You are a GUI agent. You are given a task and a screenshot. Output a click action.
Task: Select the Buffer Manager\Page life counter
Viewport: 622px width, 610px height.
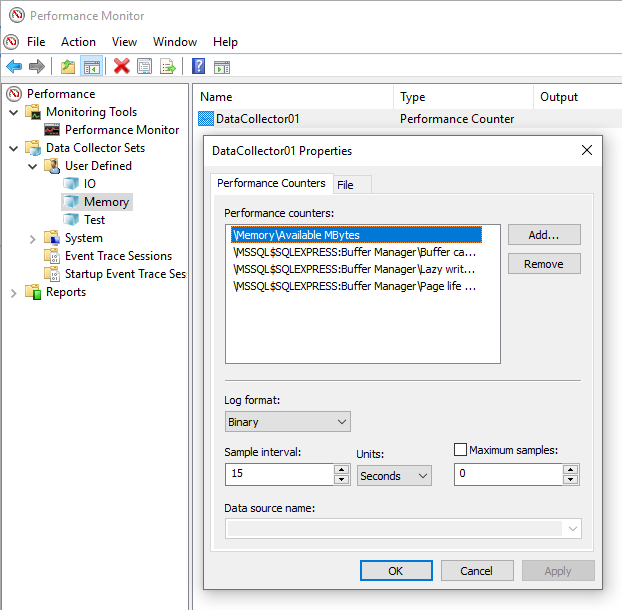tap(356, 286)
